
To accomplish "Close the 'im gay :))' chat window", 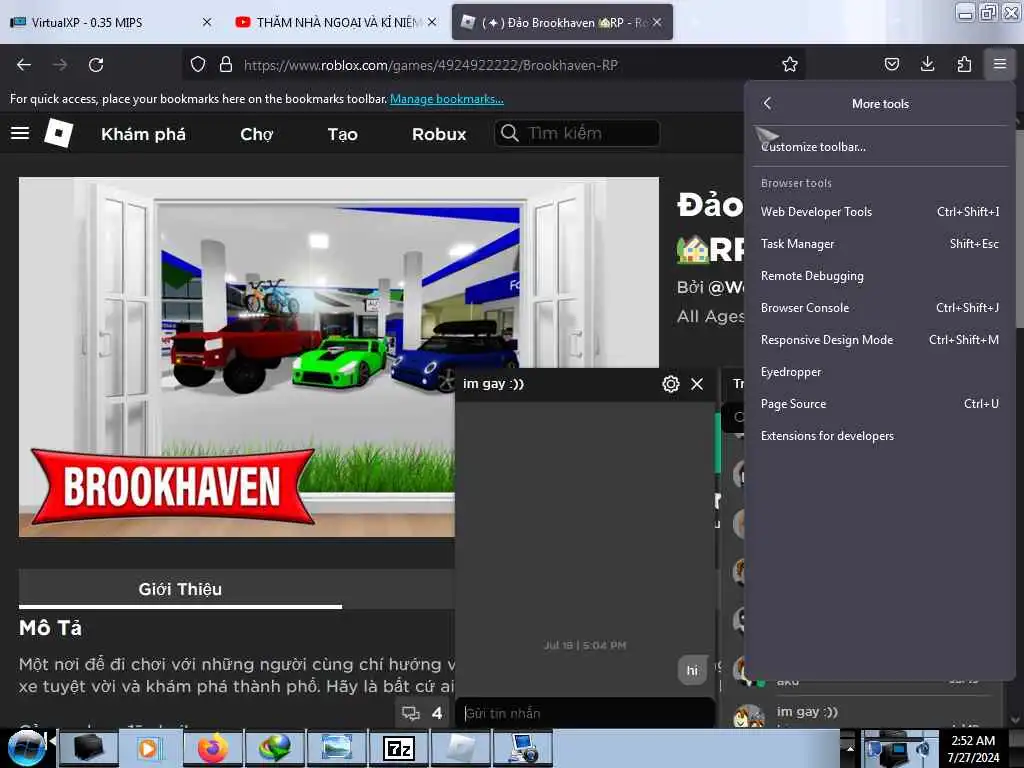I will (697, 384).
